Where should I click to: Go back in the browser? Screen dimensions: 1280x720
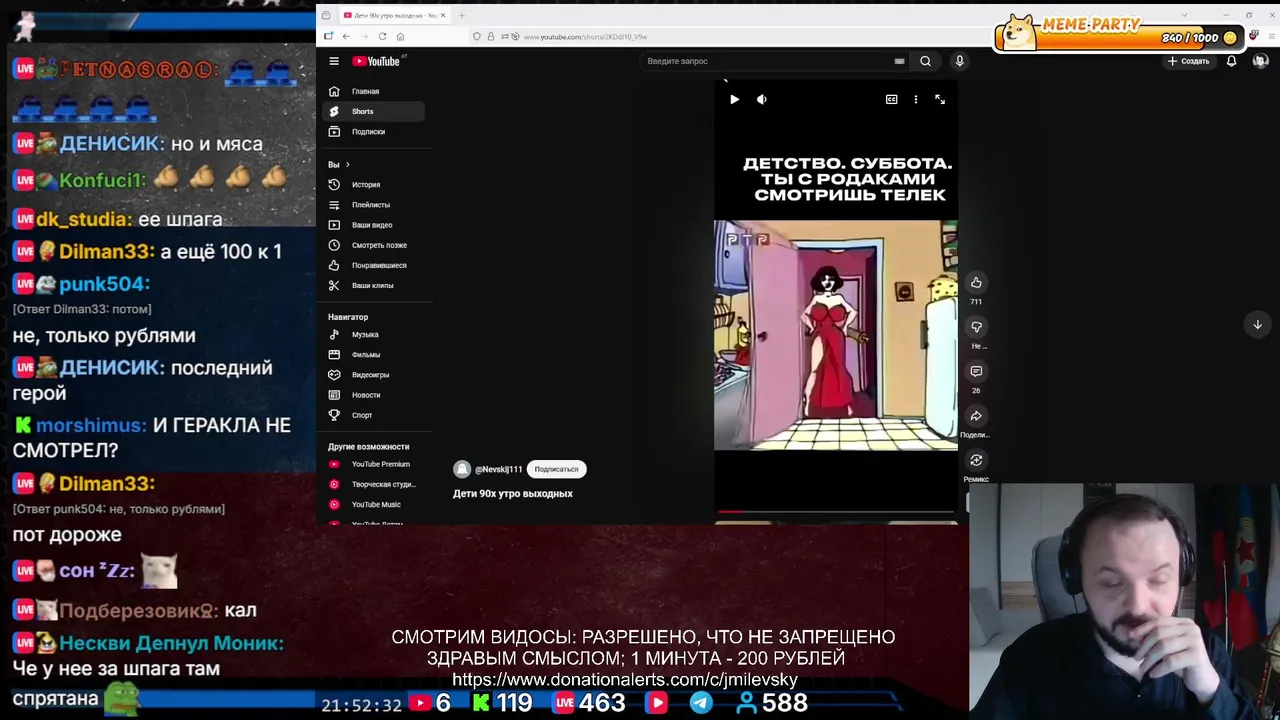(x=346, y=36)
